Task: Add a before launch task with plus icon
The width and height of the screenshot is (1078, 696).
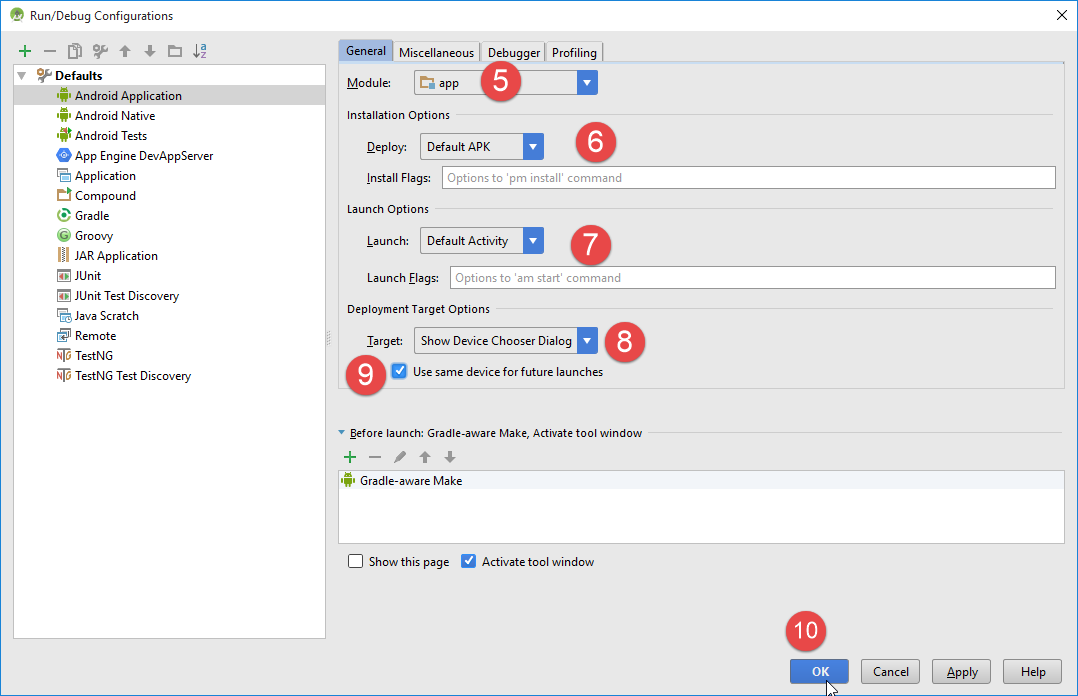Action: point(350,457)
